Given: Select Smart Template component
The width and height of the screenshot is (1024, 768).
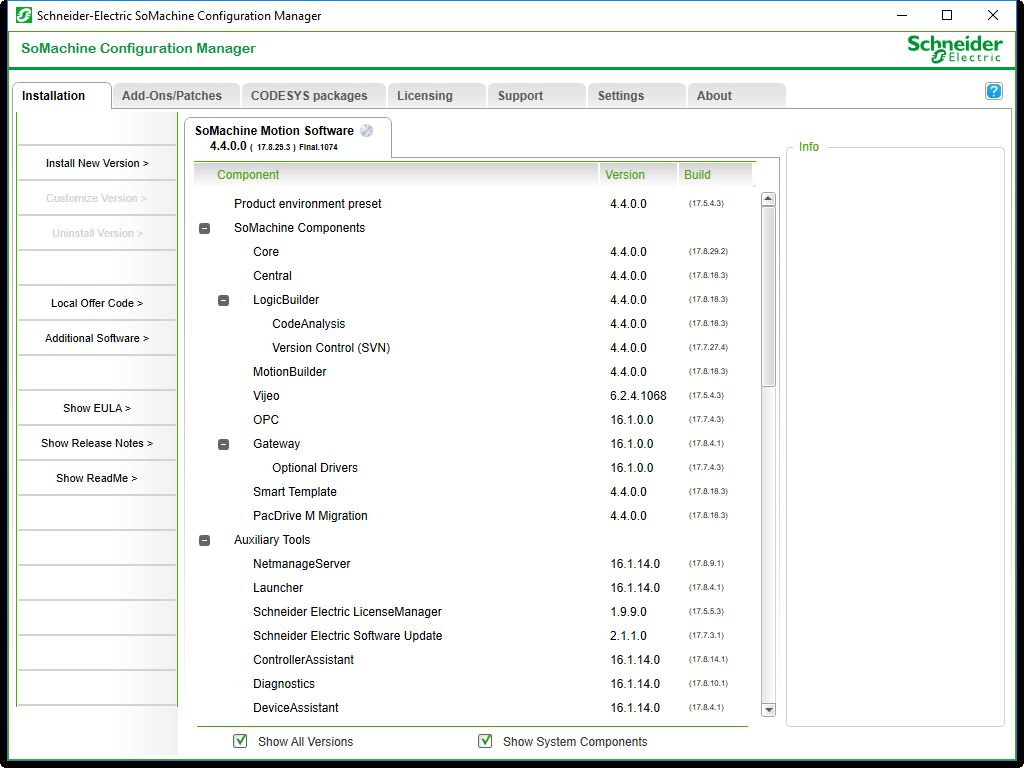Looking at the screenshot, I should [x=475, y=492].
